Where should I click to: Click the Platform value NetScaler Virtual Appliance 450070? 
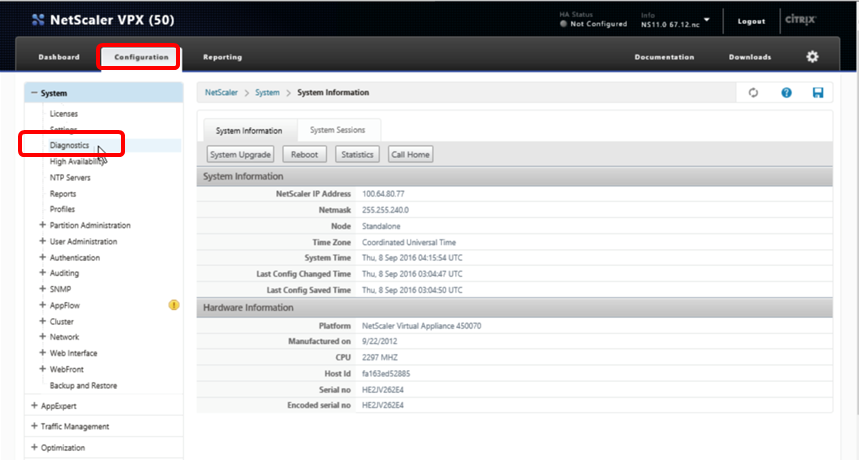pyautogui.click(x=421, y=326)
